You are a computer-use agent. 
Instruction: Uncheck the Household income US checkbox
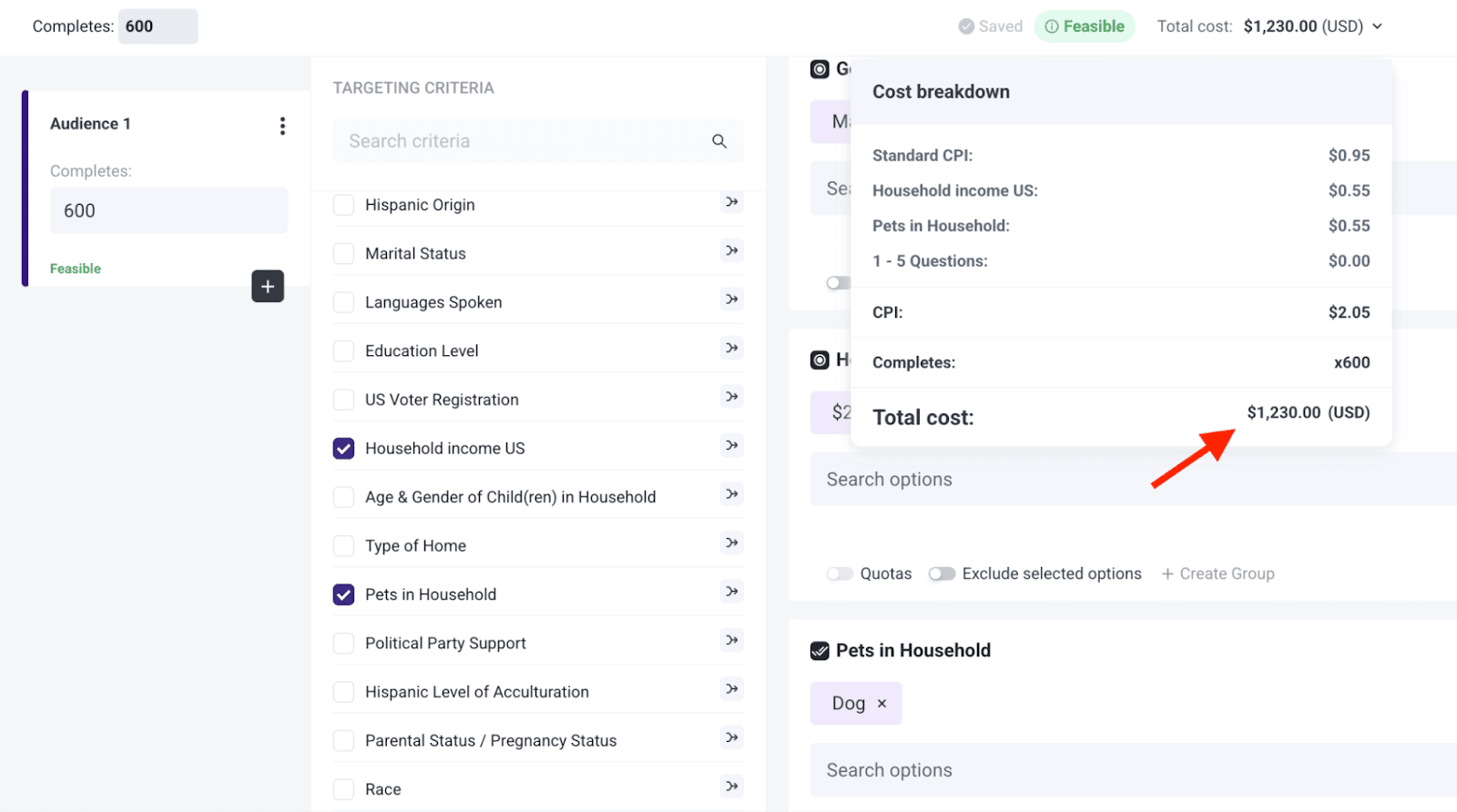point(343,449)
